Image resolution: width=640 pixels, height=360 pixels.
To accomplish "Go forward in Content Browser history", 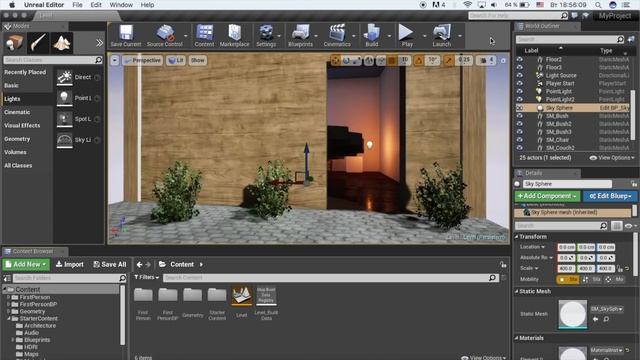I will [x=148, y=264].
